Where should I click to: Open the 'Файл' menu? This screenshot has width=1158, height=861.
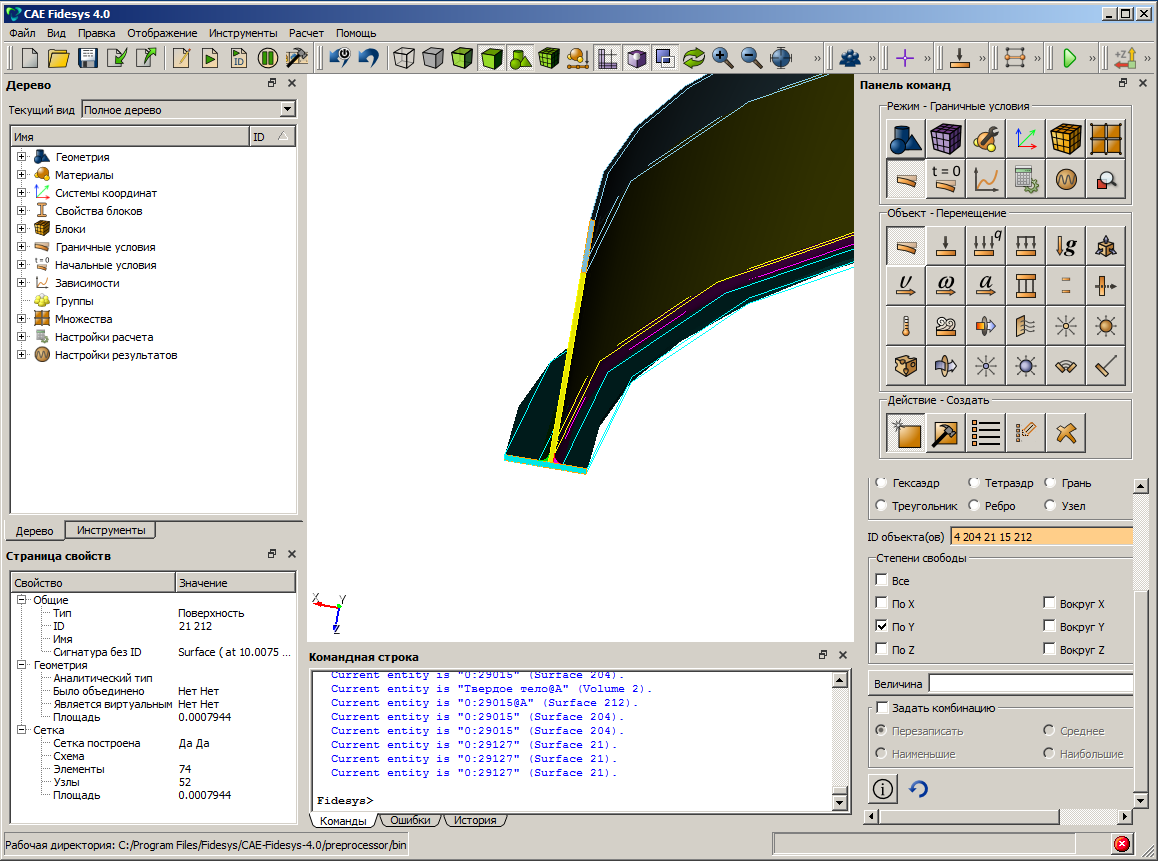[22, 32]
